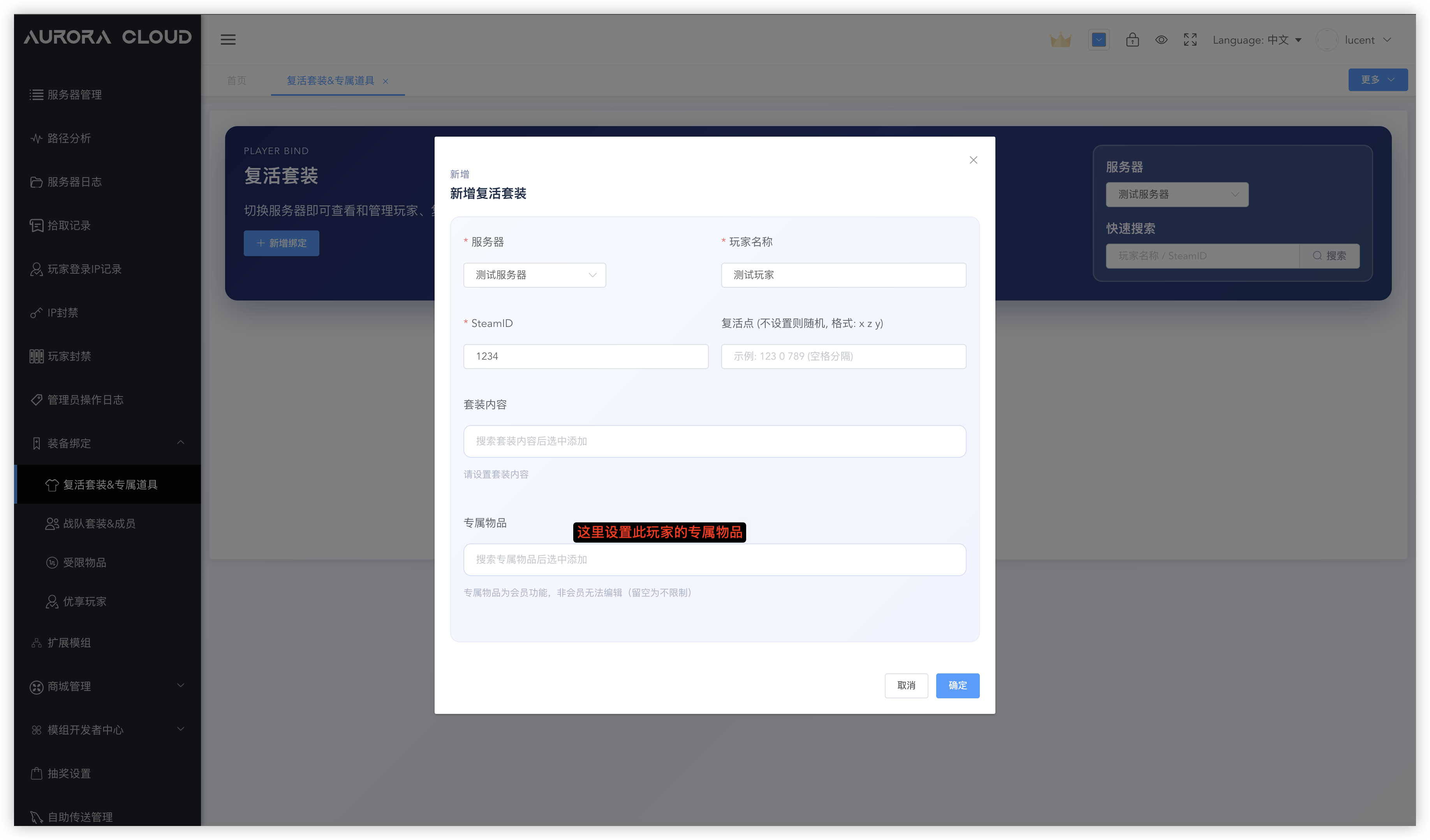Image resolution: width=1430 pixels, height=840 pixels.
Task: Click the 取消 cancel button
Action: pyautogui.click(x=906, y=686)
